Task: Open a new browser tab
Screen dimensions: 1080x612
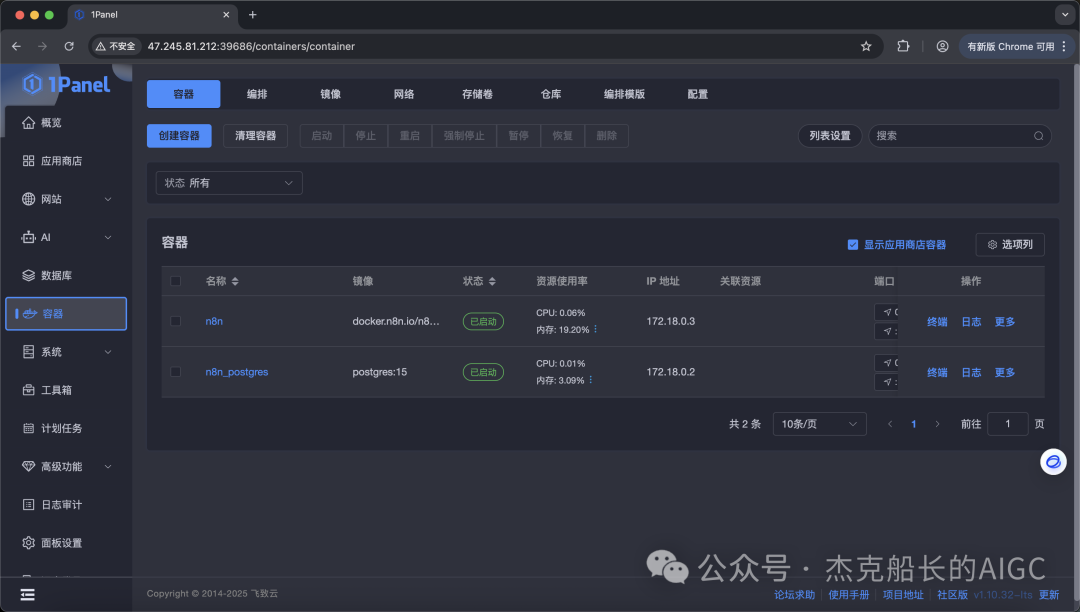Action: pos(253,14)
